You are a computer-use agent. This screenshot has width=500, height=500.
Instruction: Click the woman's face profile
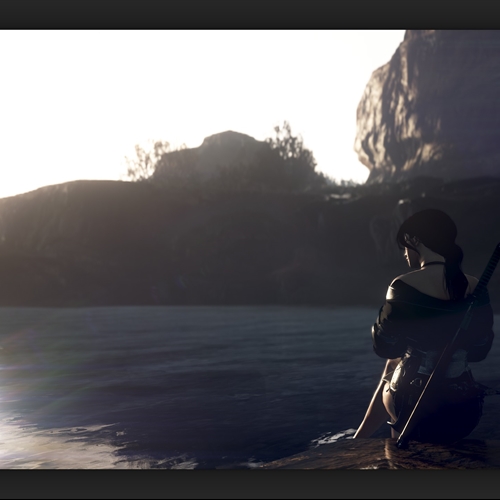click(x=408, y=253)
